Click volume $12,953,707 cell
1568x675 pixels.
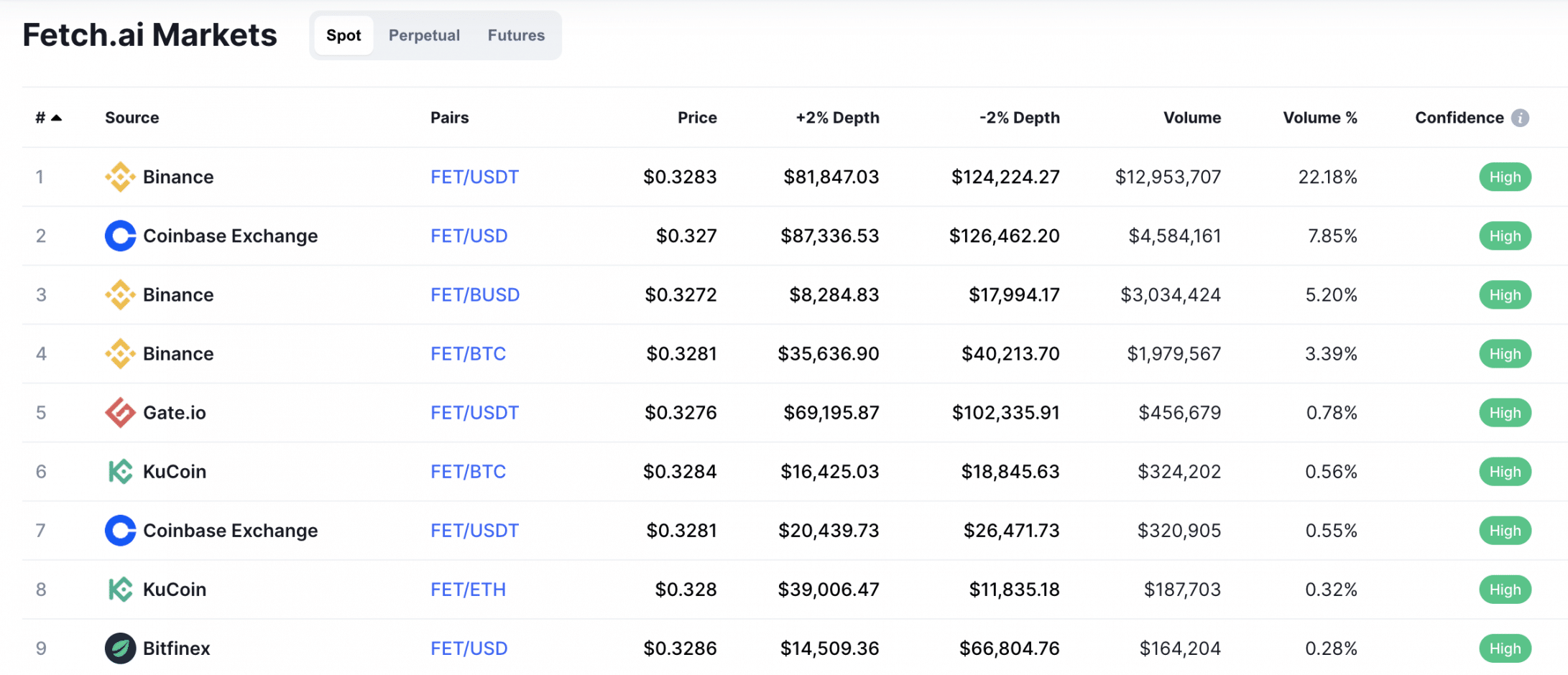1168,177
